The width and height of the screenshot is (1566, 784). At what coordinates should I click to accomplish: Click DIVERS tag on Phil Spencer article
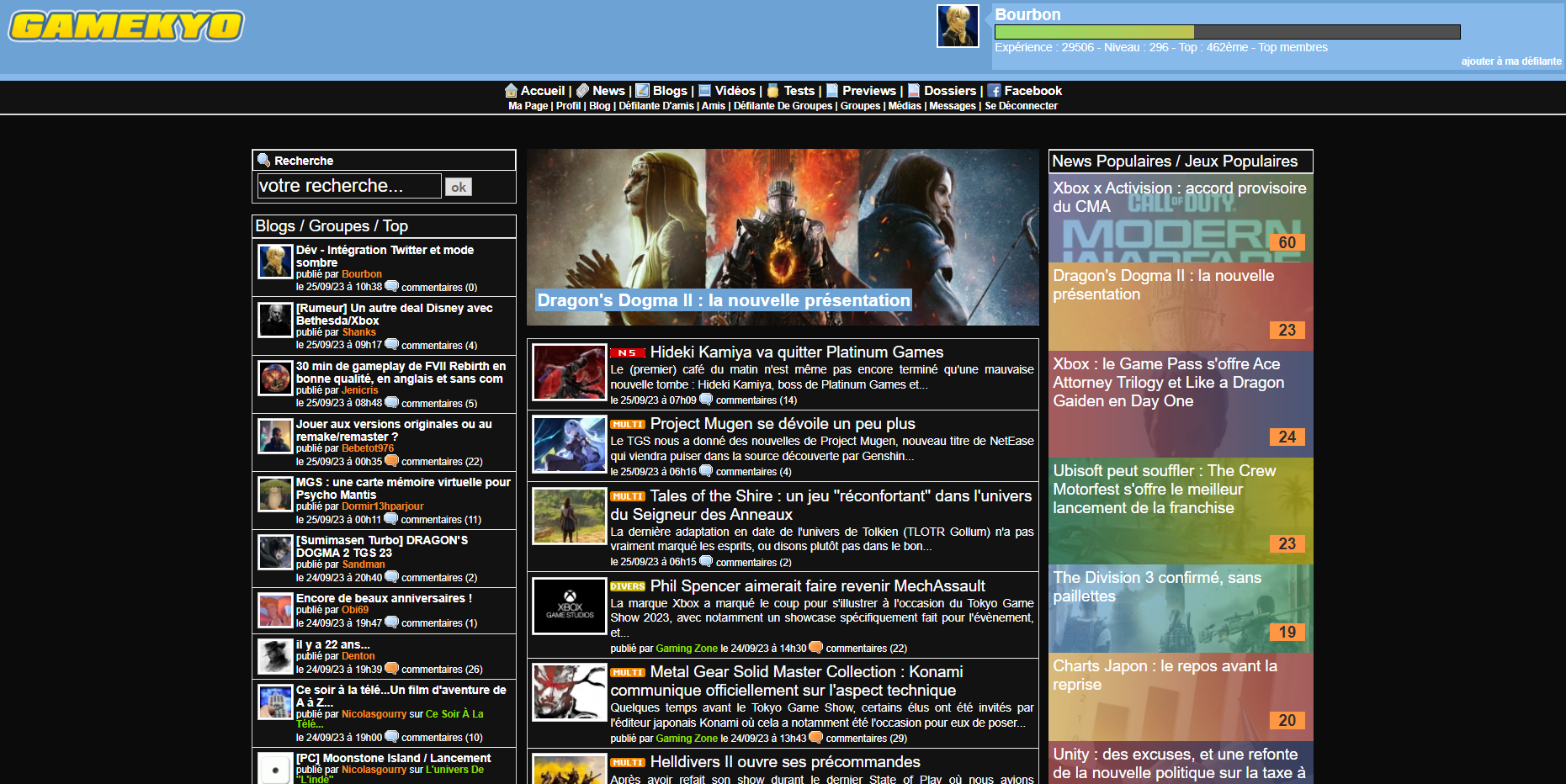coord(628,587)
